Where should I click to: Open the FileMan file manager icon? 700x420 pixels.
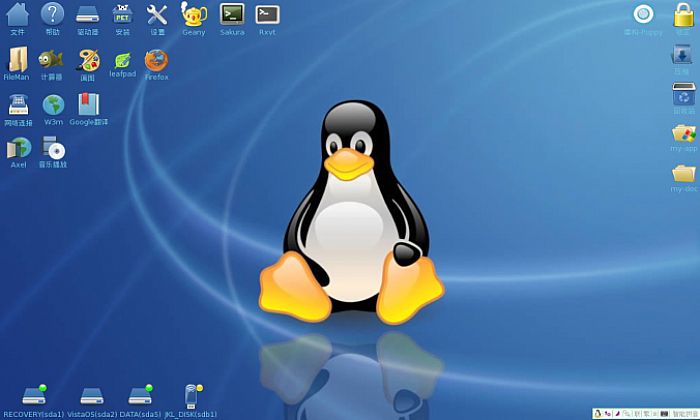pyautogui.click(x=18, y=59)
